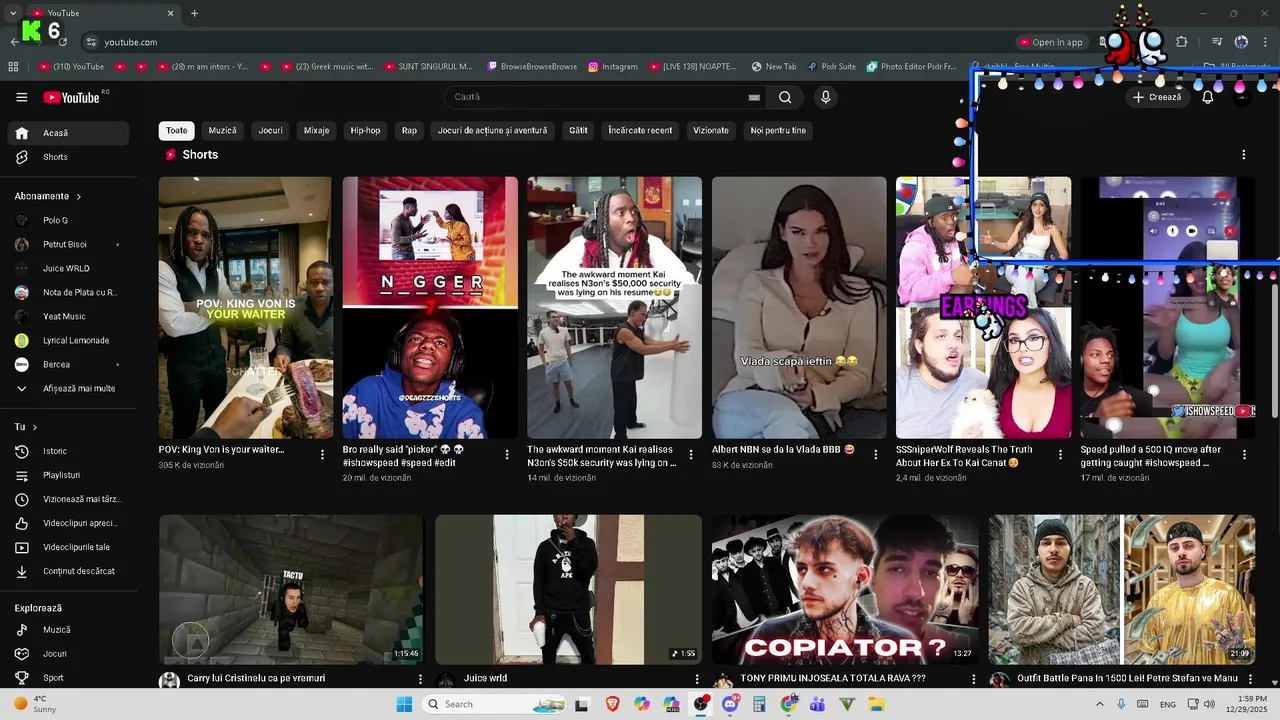Select the Jocuri de acțiune și aventură chip

click(492, 130)
